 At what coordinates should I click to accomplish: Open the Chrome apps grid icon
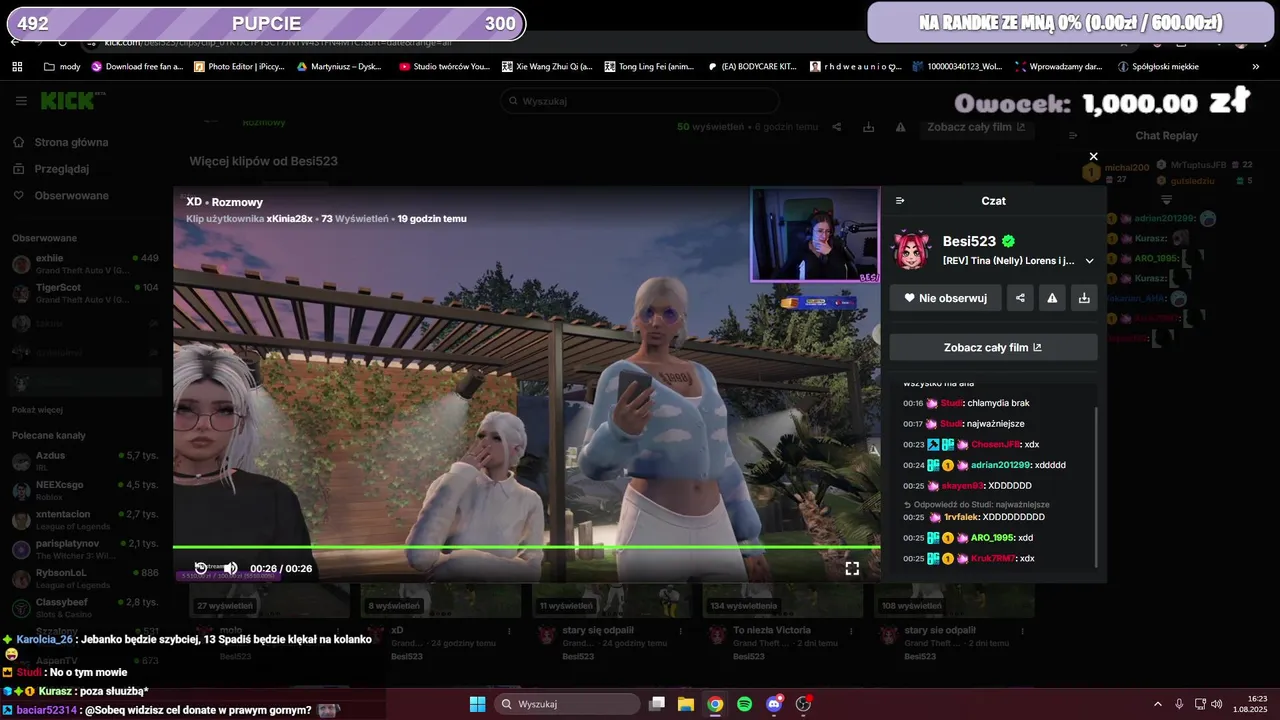(x=17, y=66)
